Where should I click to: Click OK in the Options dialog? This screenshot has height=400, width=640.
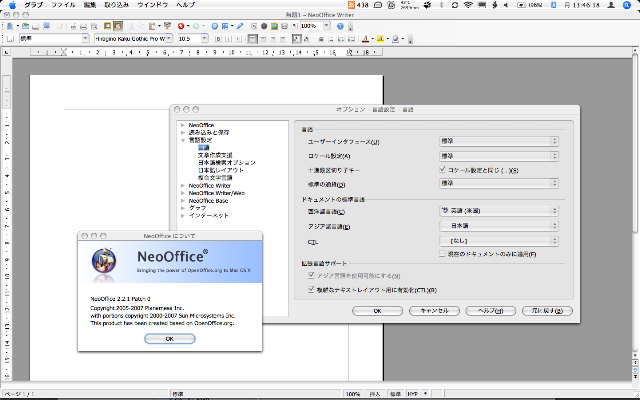coord(378,311)
